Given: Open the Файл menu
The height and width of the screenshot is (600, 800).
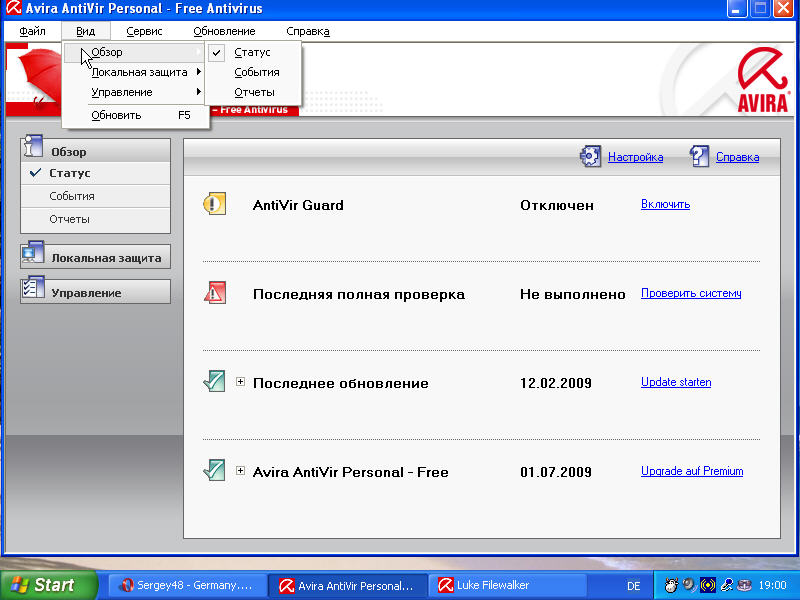Looking at the screenshot, I should pos(32,31).
